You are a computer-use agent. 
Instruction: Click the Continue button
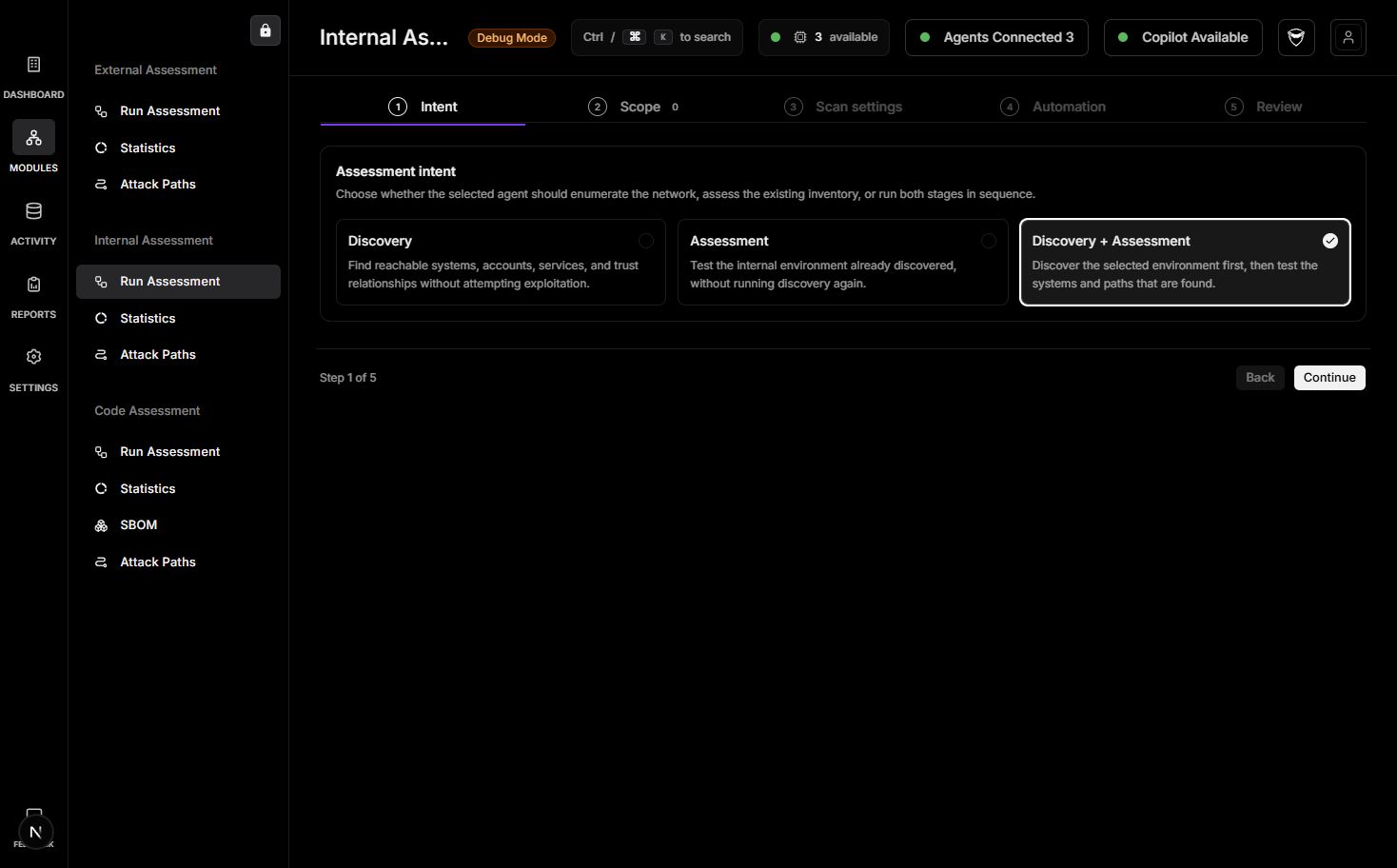point(1329,378)
